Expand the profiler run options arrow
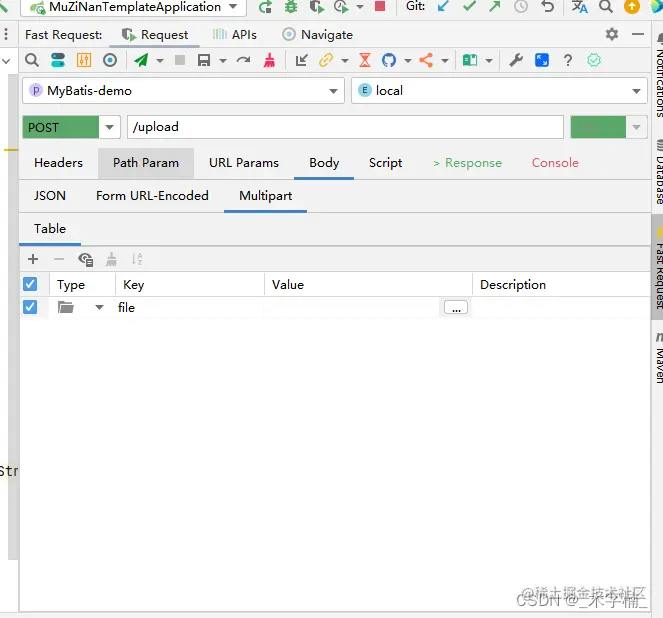Image resolution: width=663 pixels, height=618 pixels. coord(360,7)
